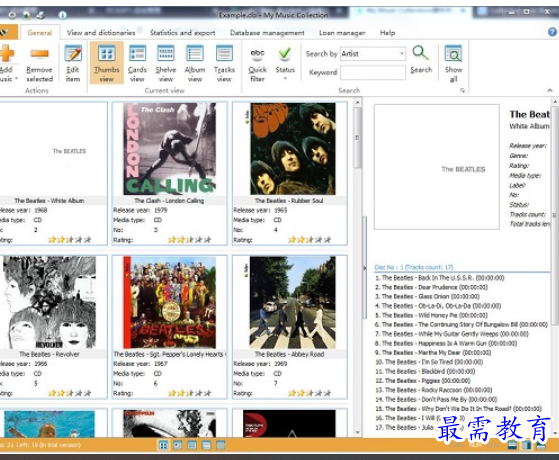Select track 'Rocky Raccoon'
This screenshot has height=460, width=559.
pos(434,390)
